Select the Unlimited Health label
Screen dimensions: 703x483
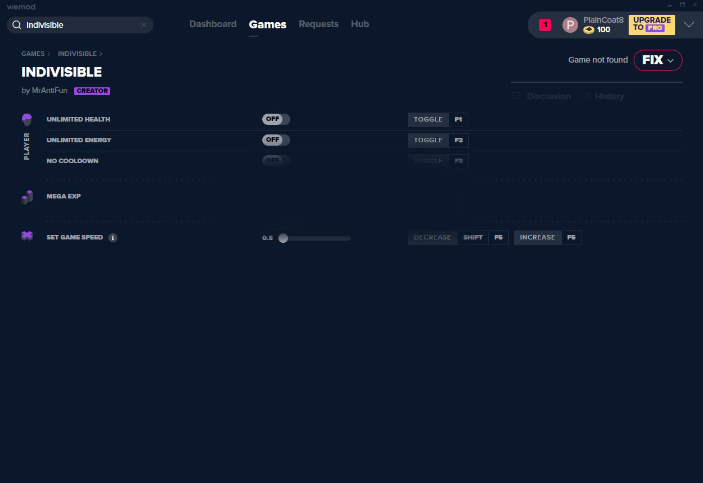tap(78, 119)
